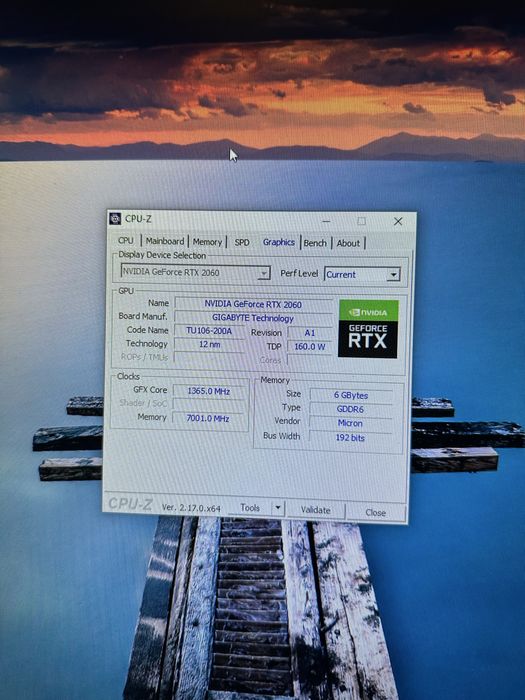The image size is (525, 700).
Task: Show the About tab
Action: point(348,243)
